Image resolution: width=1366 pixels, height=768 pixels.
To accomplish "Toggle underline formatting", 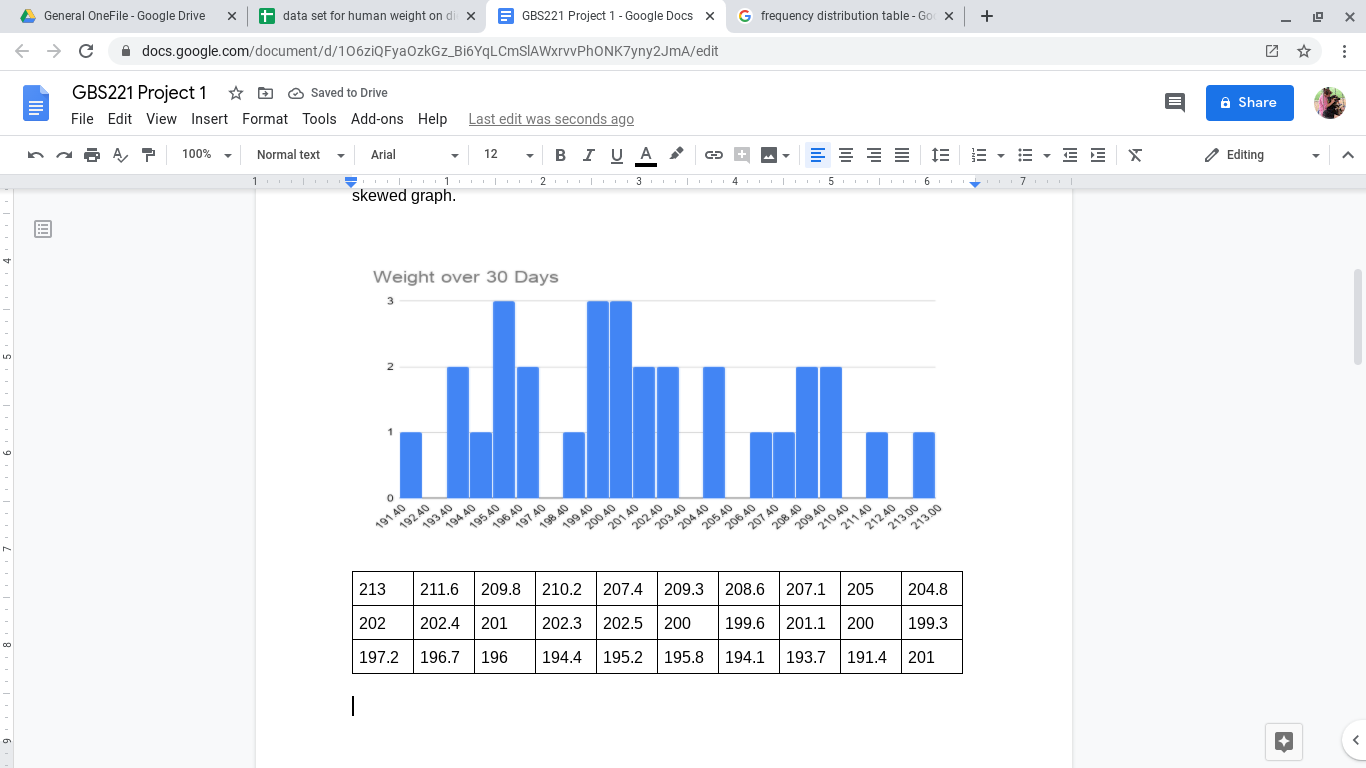I will [616, 155].
